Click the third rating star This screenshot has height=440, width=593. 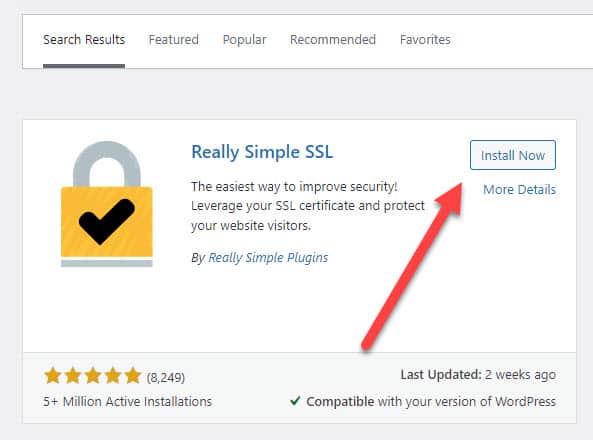93,376
